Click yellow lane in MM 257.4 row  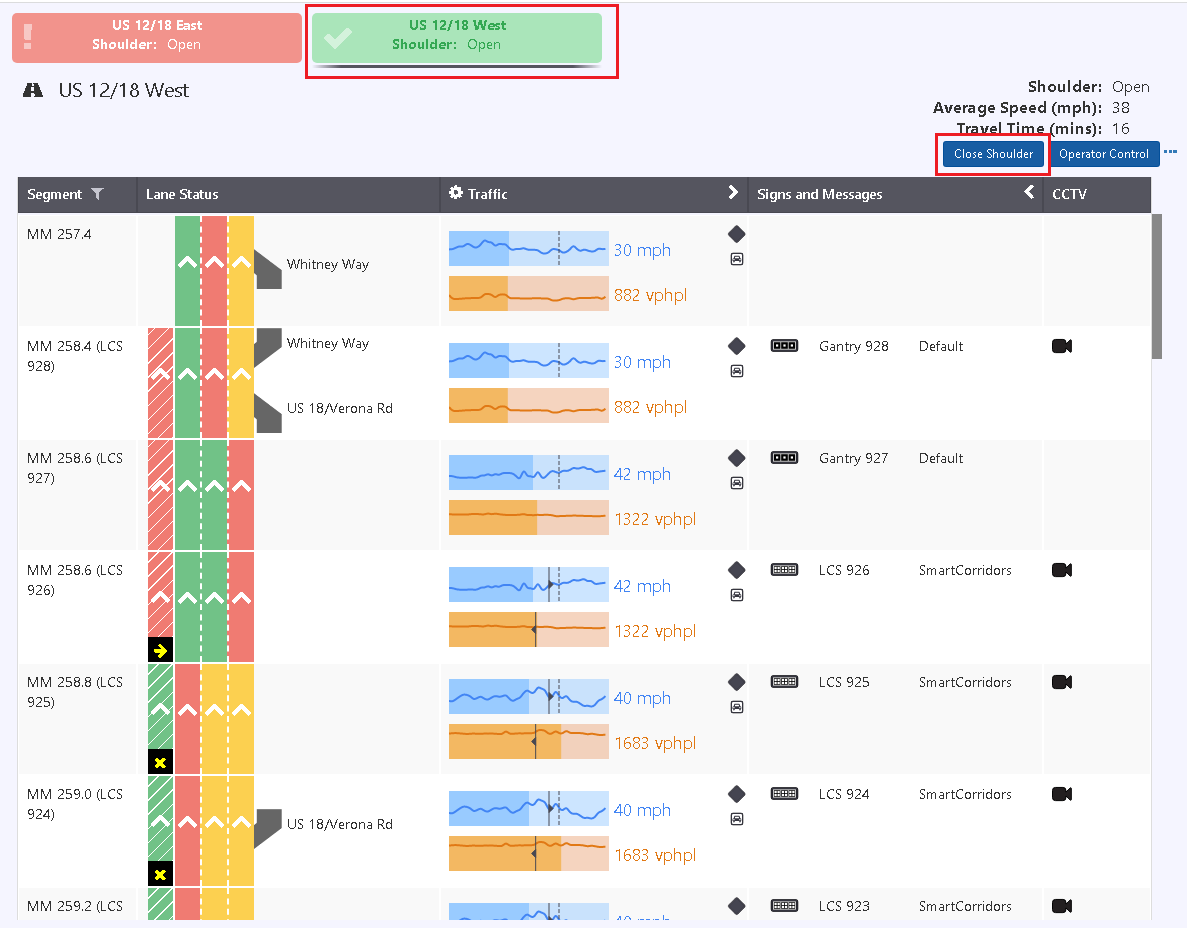(241, 271)
